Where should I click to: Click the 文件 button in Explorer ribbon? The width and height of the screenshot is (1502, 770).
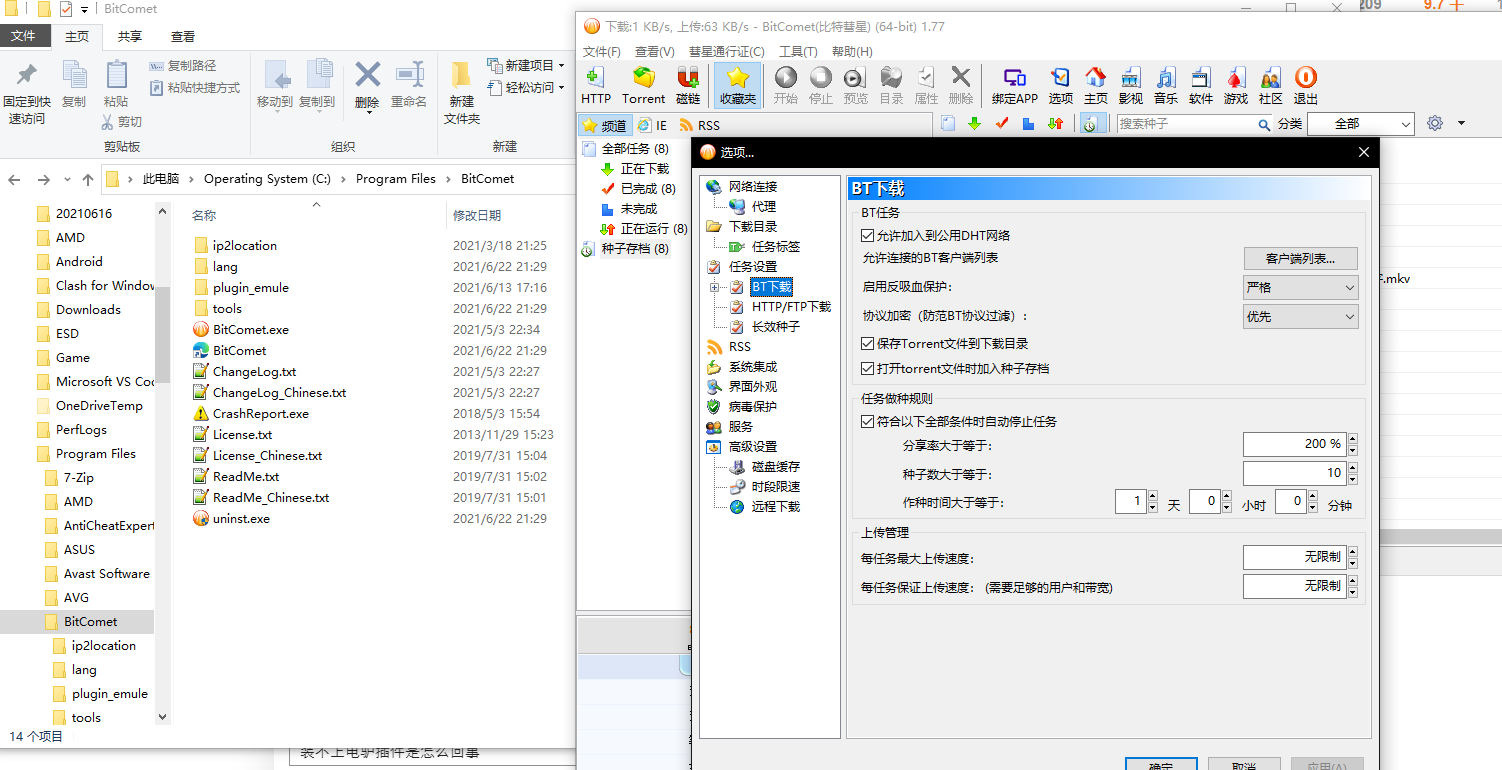coord(23,36)
